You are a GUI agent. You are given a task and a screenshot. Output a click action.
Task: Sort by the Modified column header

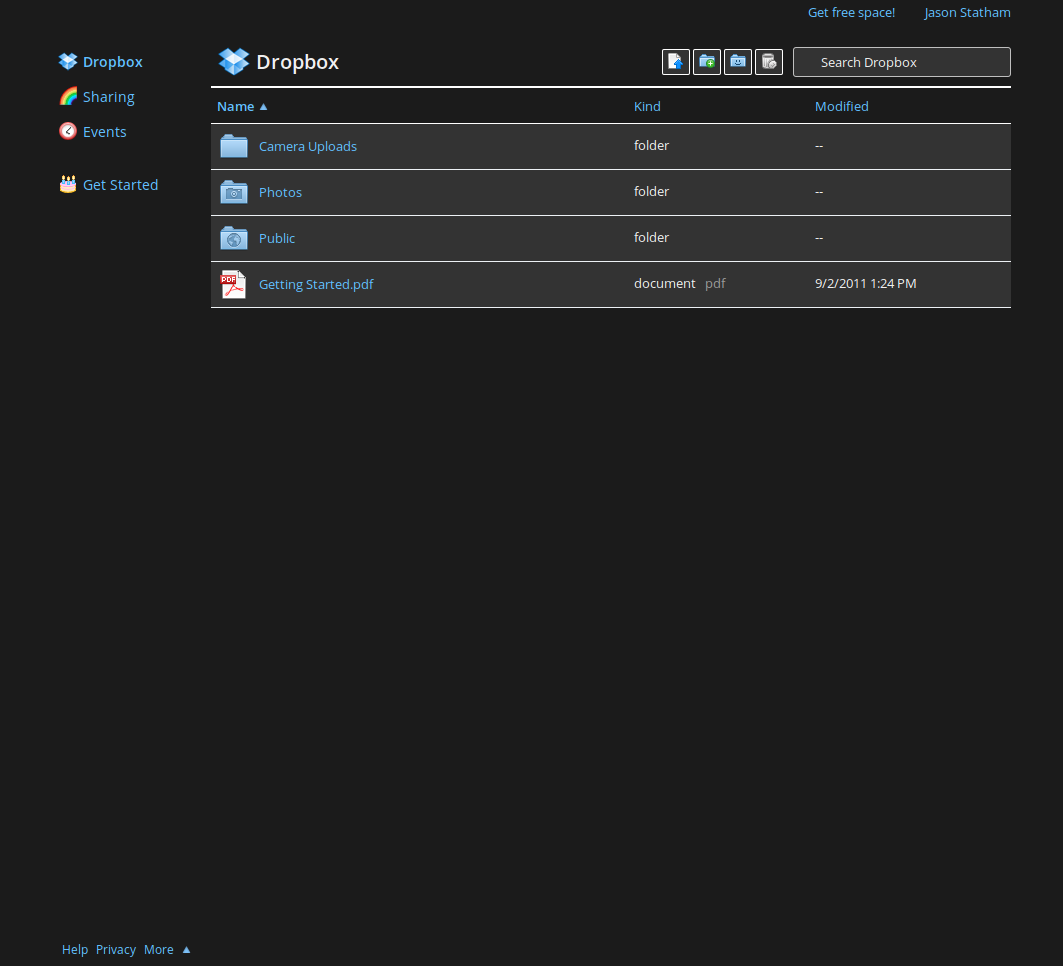841,106
